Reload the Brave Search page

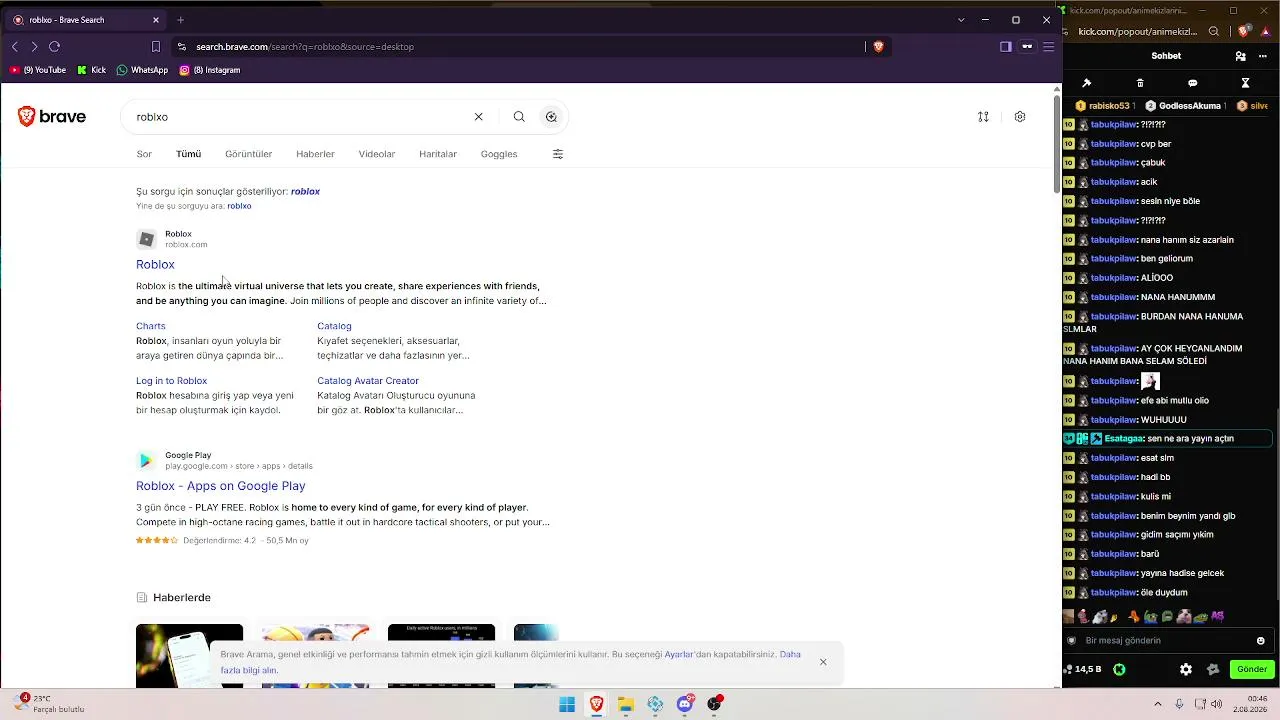pos(54,47)
